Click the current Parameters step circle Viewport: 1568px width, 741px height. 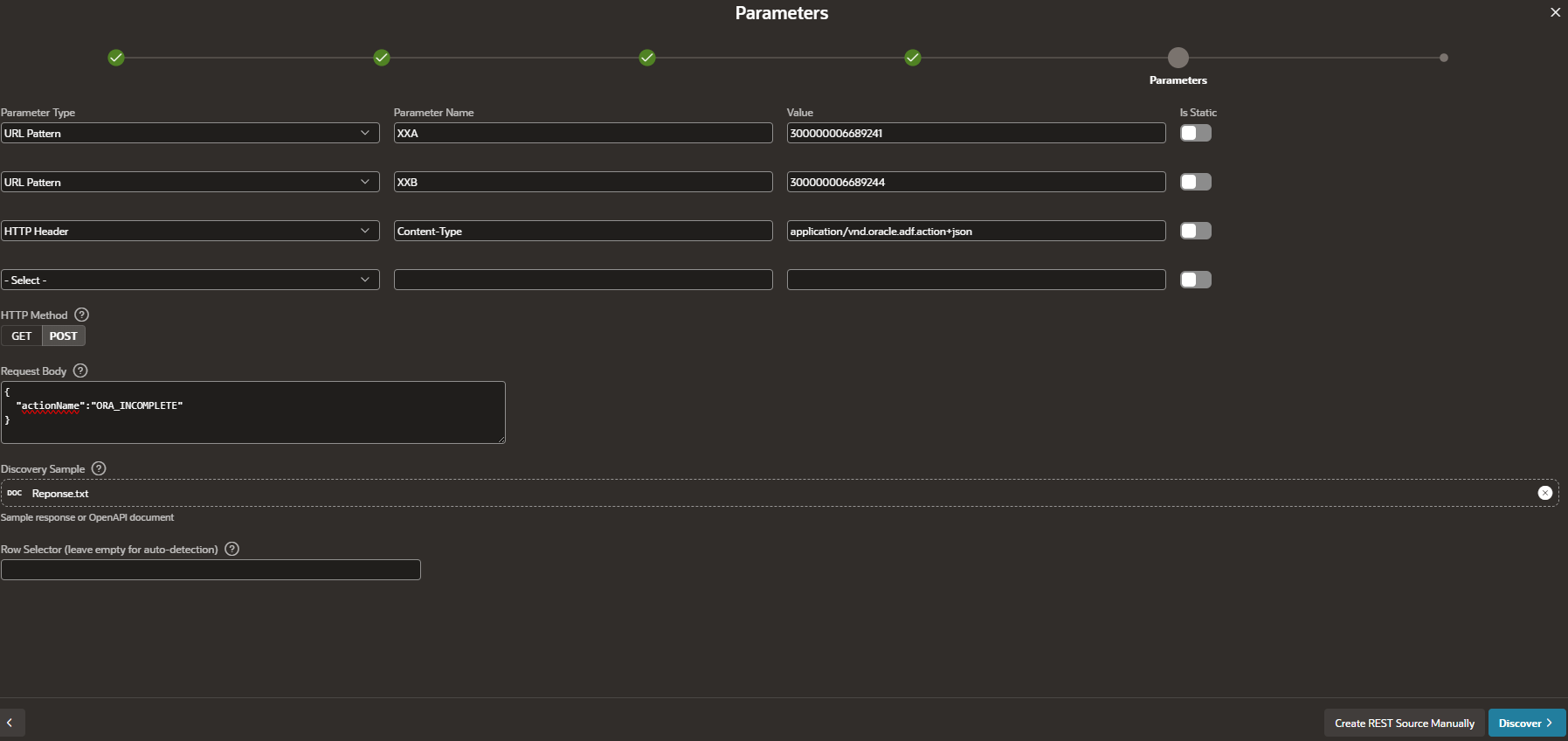click(1178, 58)
